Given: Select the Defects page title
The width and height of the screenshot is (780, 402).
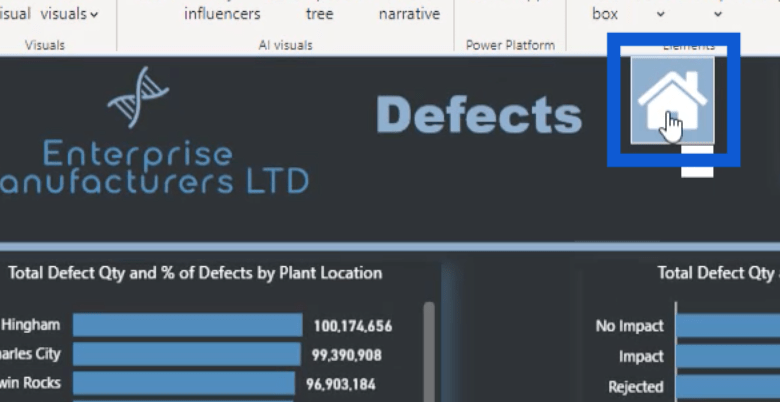Looking at the screenshot, I should point(479,116).
